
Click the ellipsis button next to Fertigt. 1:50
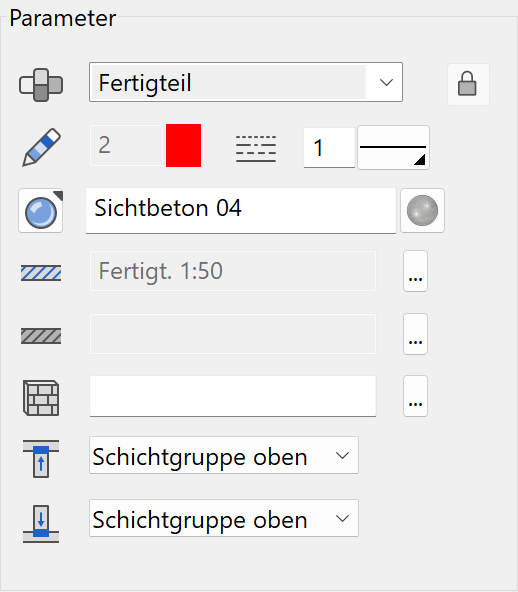[x=415, y=271]
